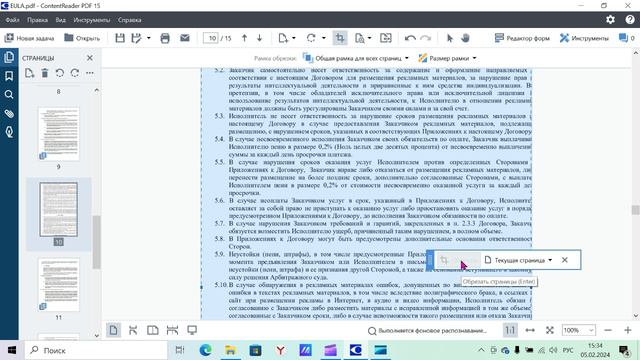Open Размер рамки frame size dropdown
Screen dimensions: 640x360
point(447,58)
